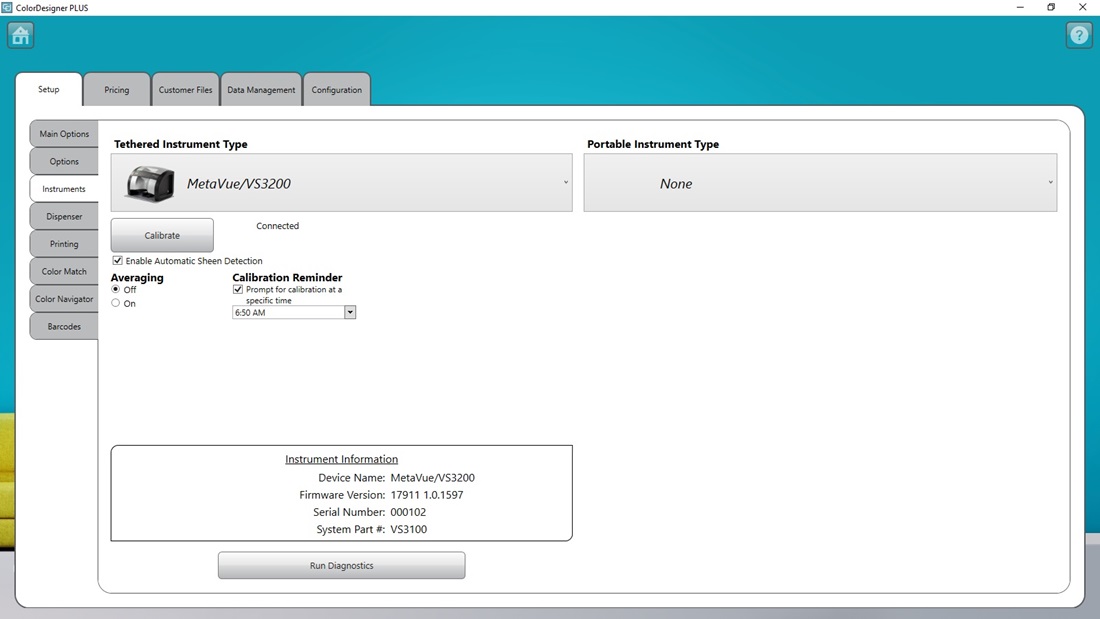The width and height of the screenshot is (1100, 619).
Task: Open the Printing side tab
Action: coord(64,244)
